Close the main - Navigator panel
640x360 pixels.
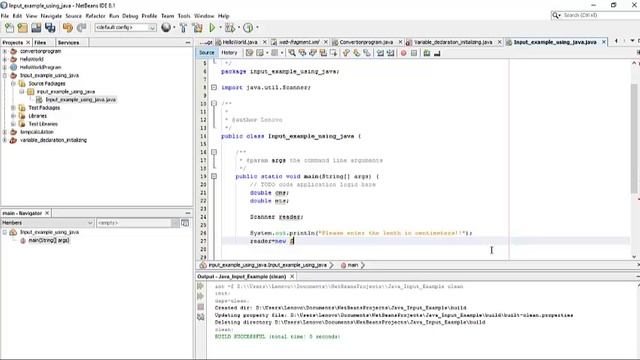[x=47, y=213]
